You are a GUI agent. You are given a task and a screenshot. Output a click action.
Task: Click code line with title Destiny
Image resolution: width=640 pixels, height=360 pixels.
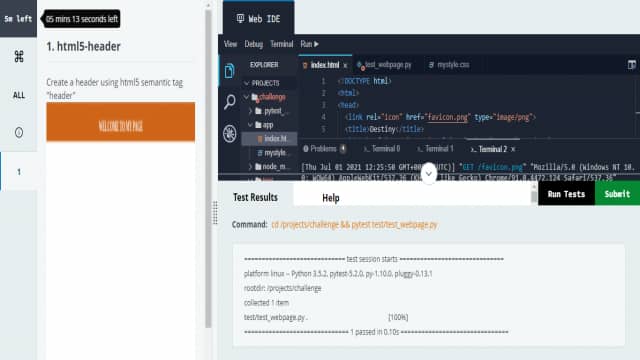384,129
